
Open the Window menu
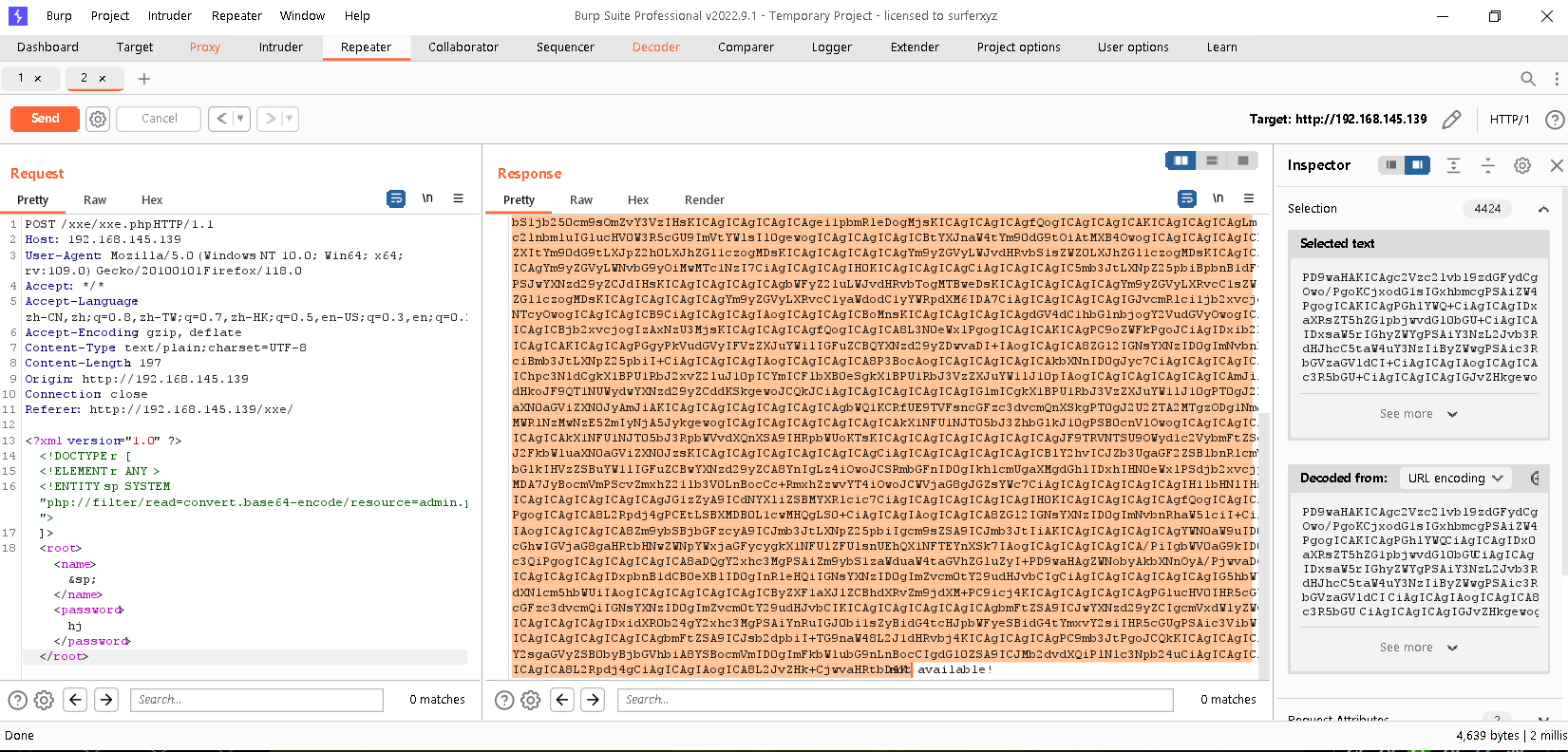pyautogui.click(x=302, y=16)
